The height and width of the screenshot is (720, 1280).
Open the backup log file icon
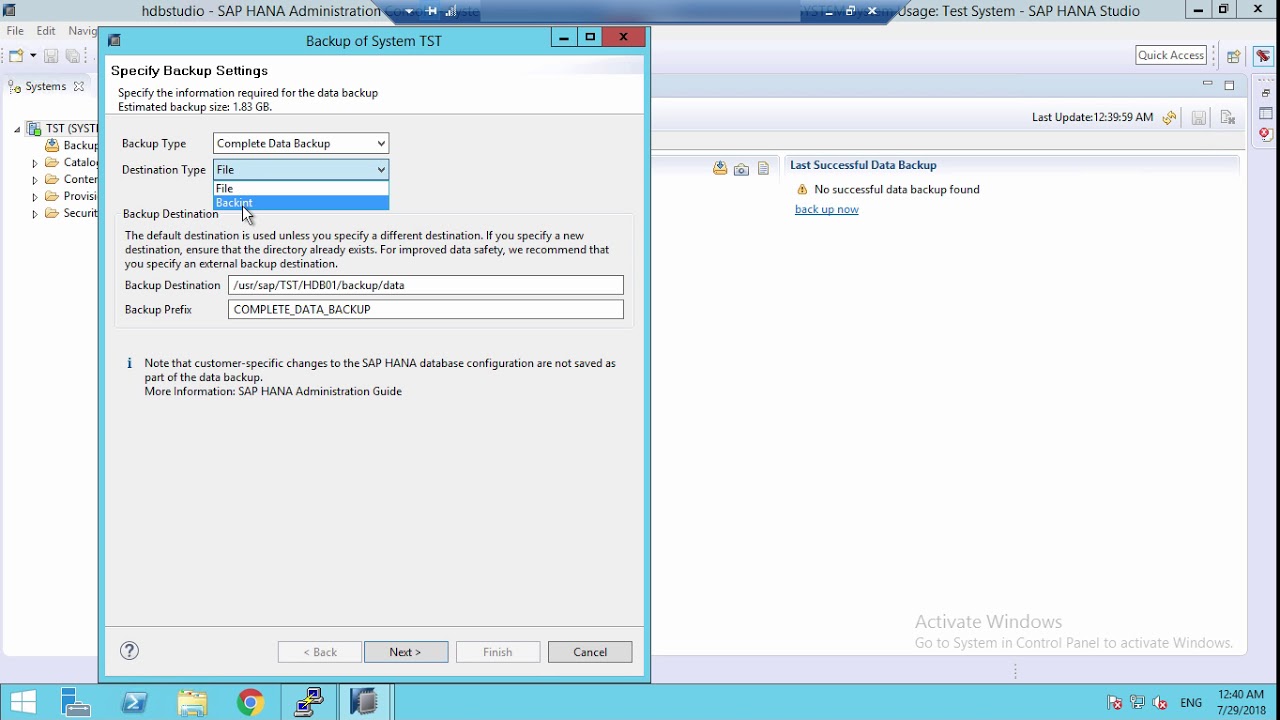pos(763,169)
